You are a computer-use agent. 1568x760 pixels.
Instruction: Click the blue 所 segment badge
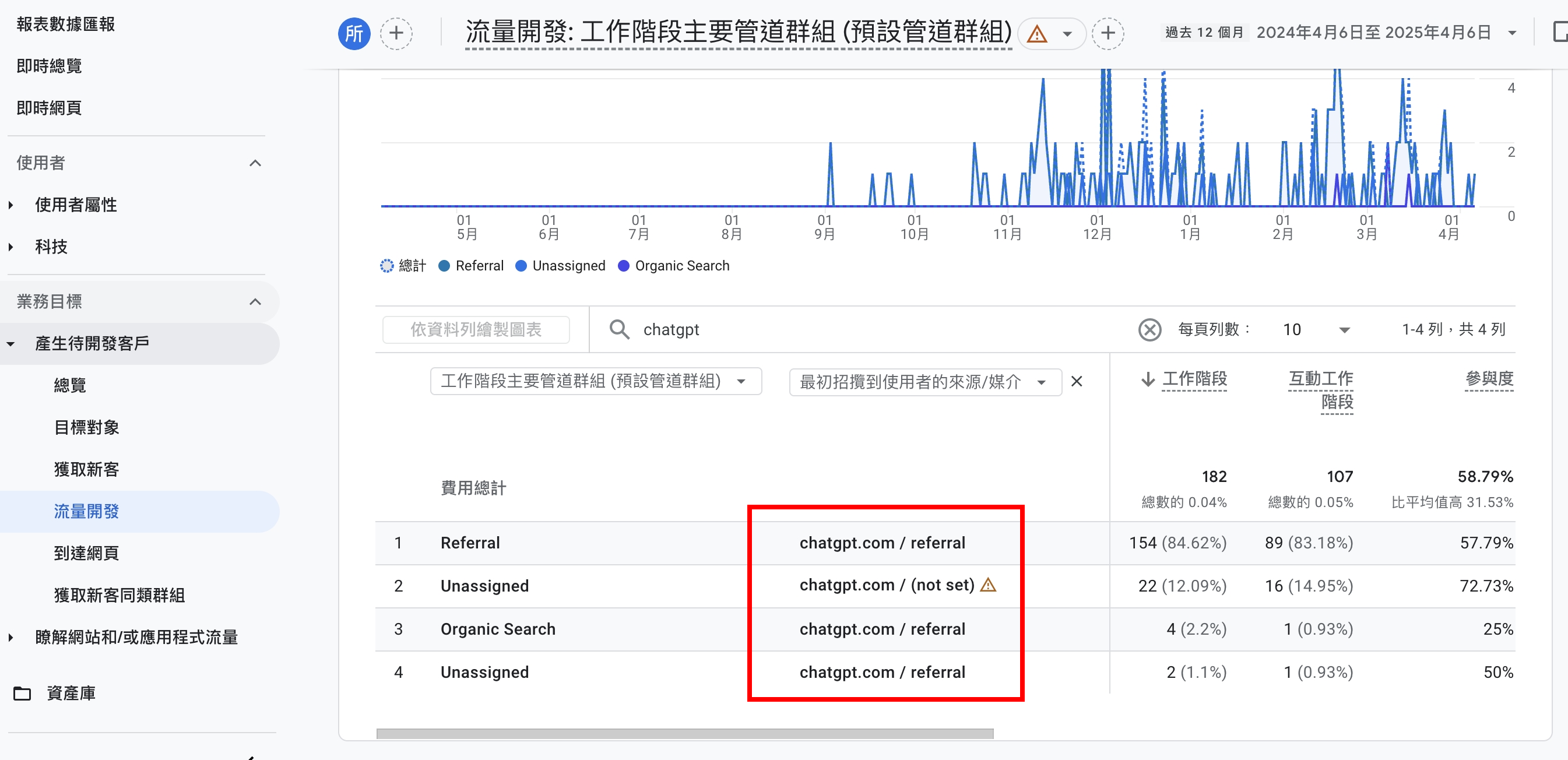pyautogui.click(x=354, y=33)
